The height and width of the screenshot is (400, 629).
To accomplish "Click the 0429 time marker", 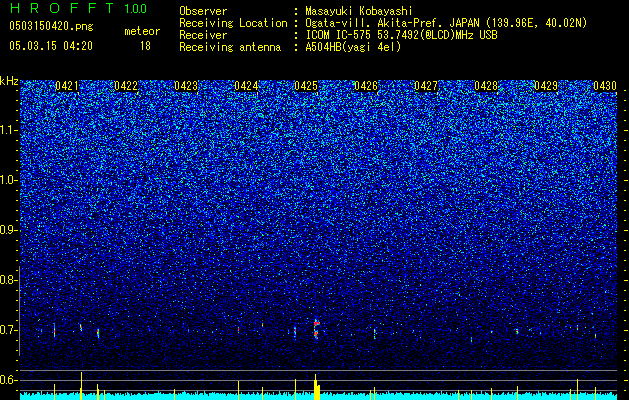I will (x=546, y=86).
